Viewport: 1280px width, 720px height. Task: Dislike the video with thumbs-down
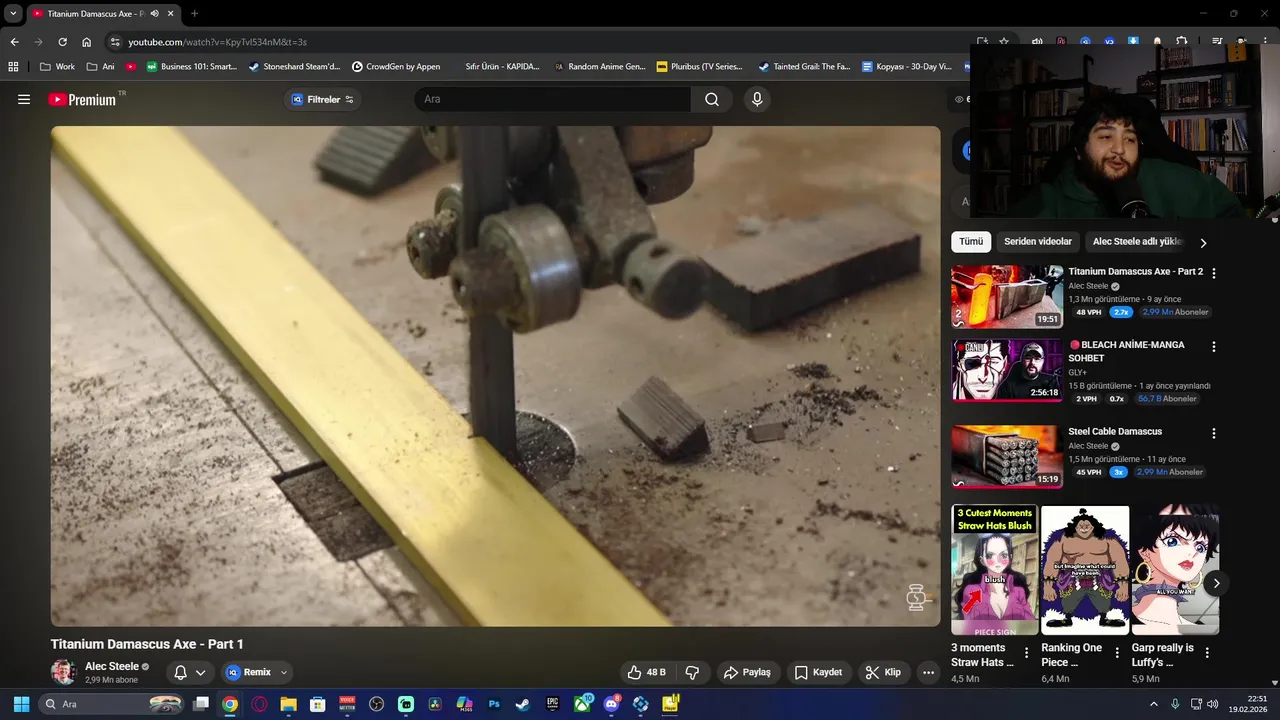(692, 672)
